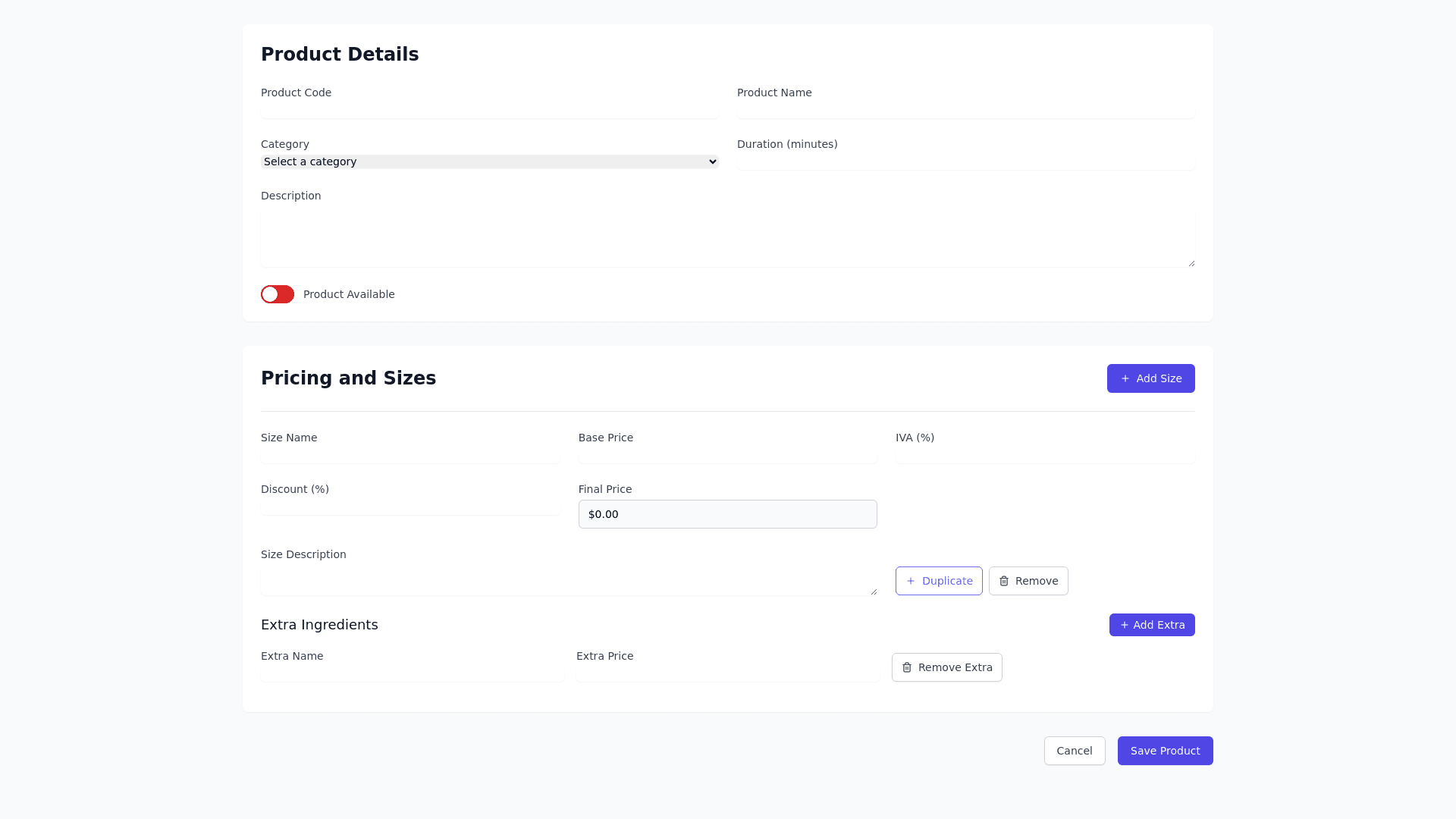Click the Discount (%) field
1456x819 pixels.
(410, 507)
